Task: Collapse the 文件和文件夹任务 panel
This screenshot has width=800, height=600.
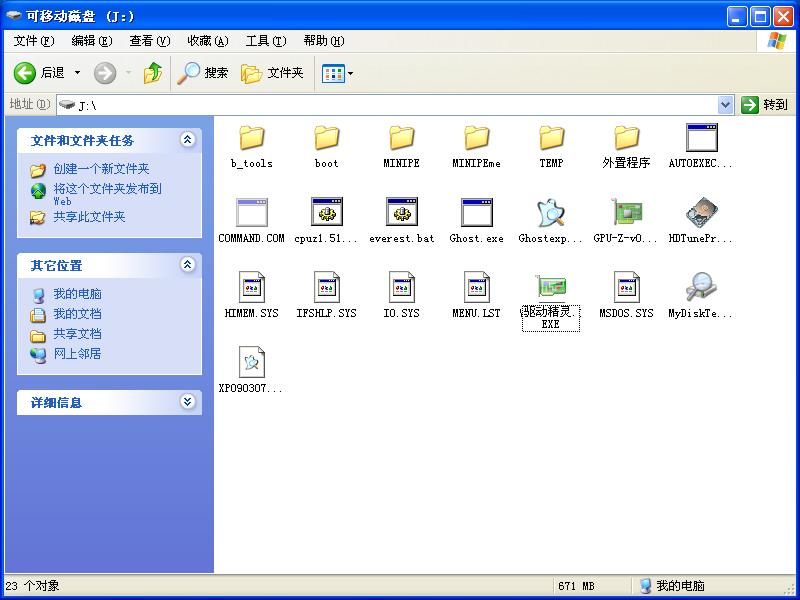Action: [x=188, y=140]
